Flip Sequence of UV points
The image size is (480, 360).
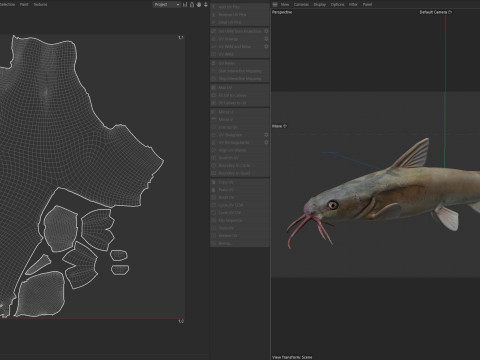point(240,221)
